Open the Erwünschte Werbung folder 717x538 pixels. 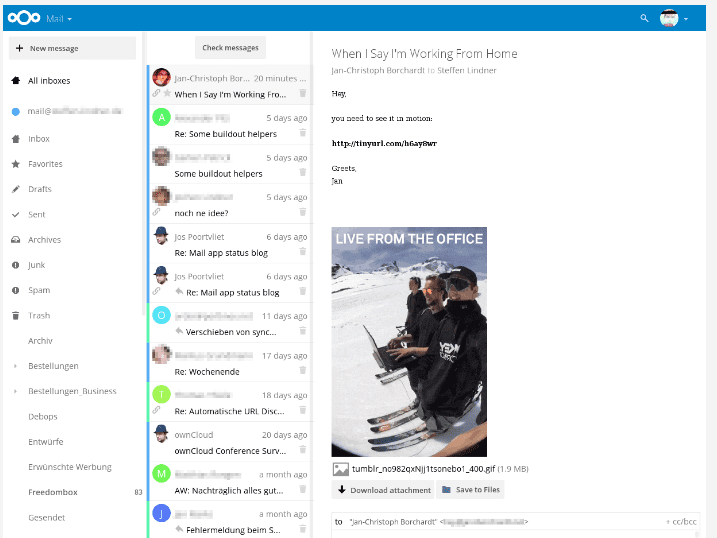pos(70,467)
